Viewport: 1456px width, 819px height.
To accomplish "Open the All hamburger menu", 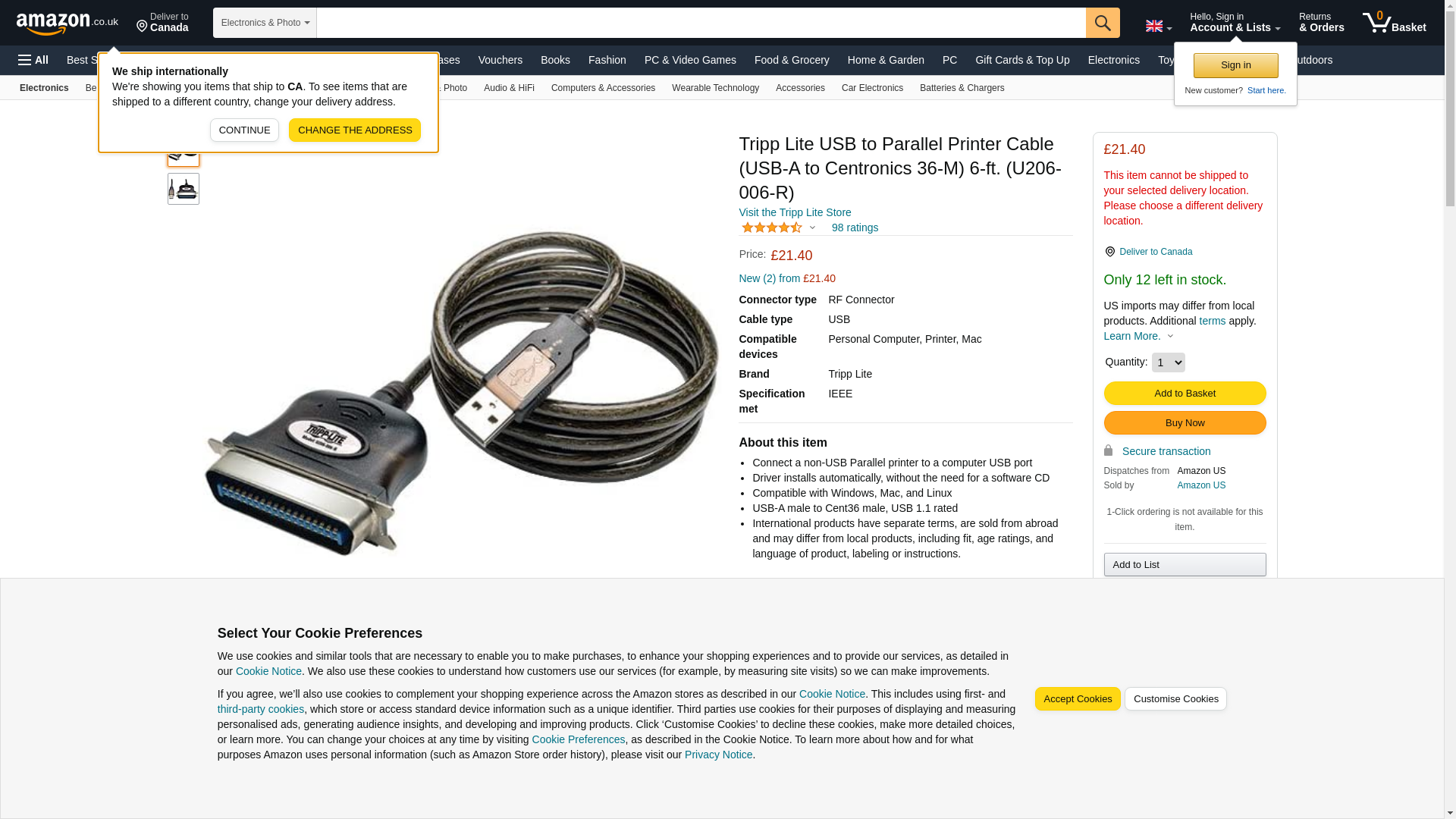I will pos(33,60).
